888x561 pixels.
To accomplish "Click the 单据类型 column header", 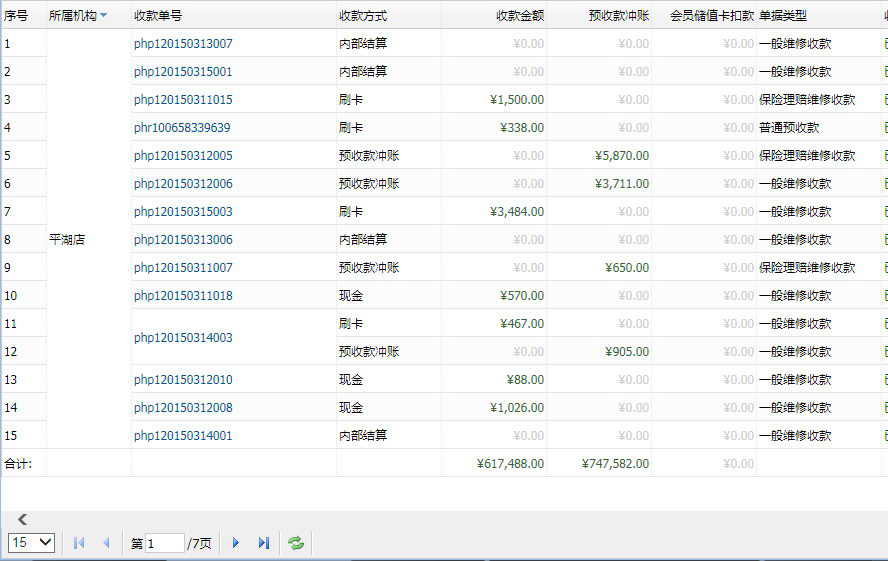I will click(x=783, y=16).
